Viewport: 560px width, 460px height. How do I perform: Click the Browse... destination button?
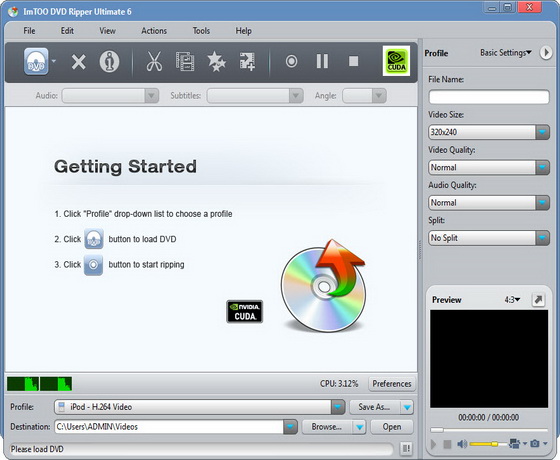click(x=326, y=427)
